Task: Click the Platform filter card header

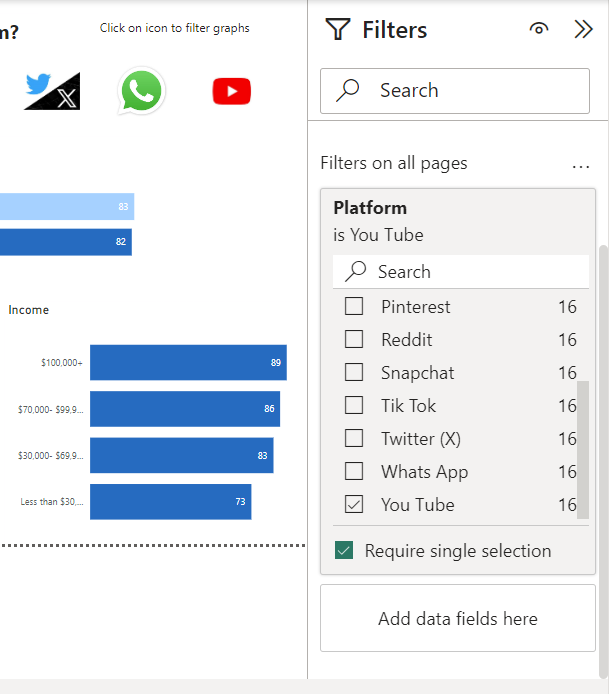Action: [x=370, y=208]
